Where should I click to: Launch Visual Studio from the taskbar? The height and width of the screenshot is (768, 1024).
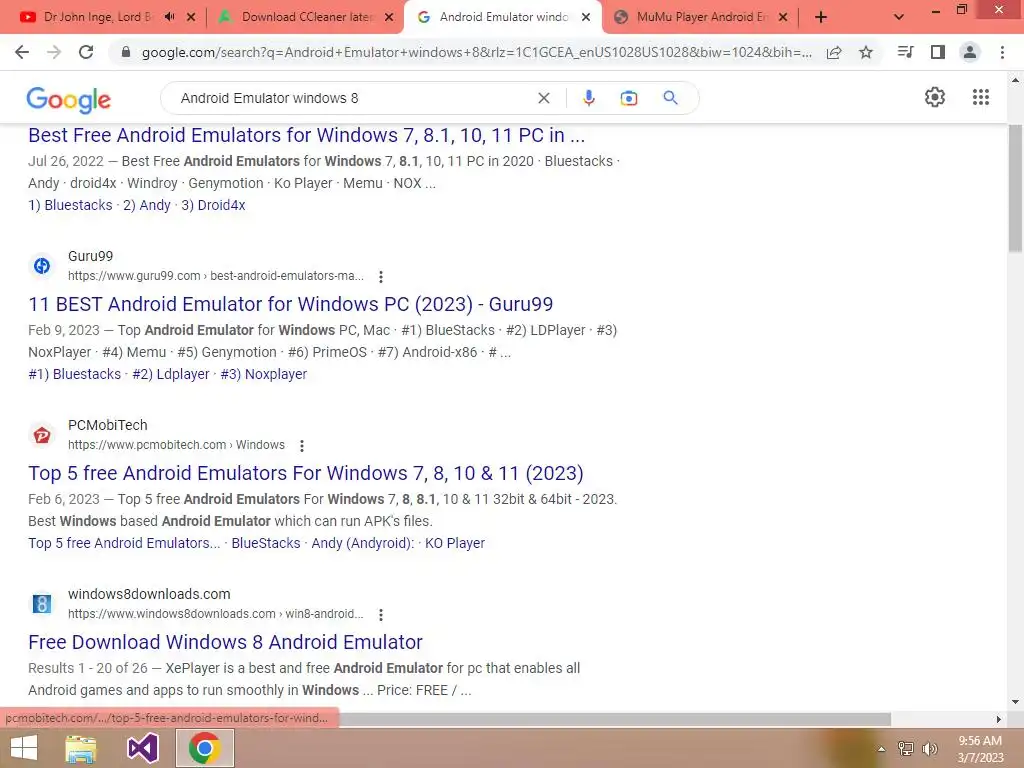click(x=142, y=748)
